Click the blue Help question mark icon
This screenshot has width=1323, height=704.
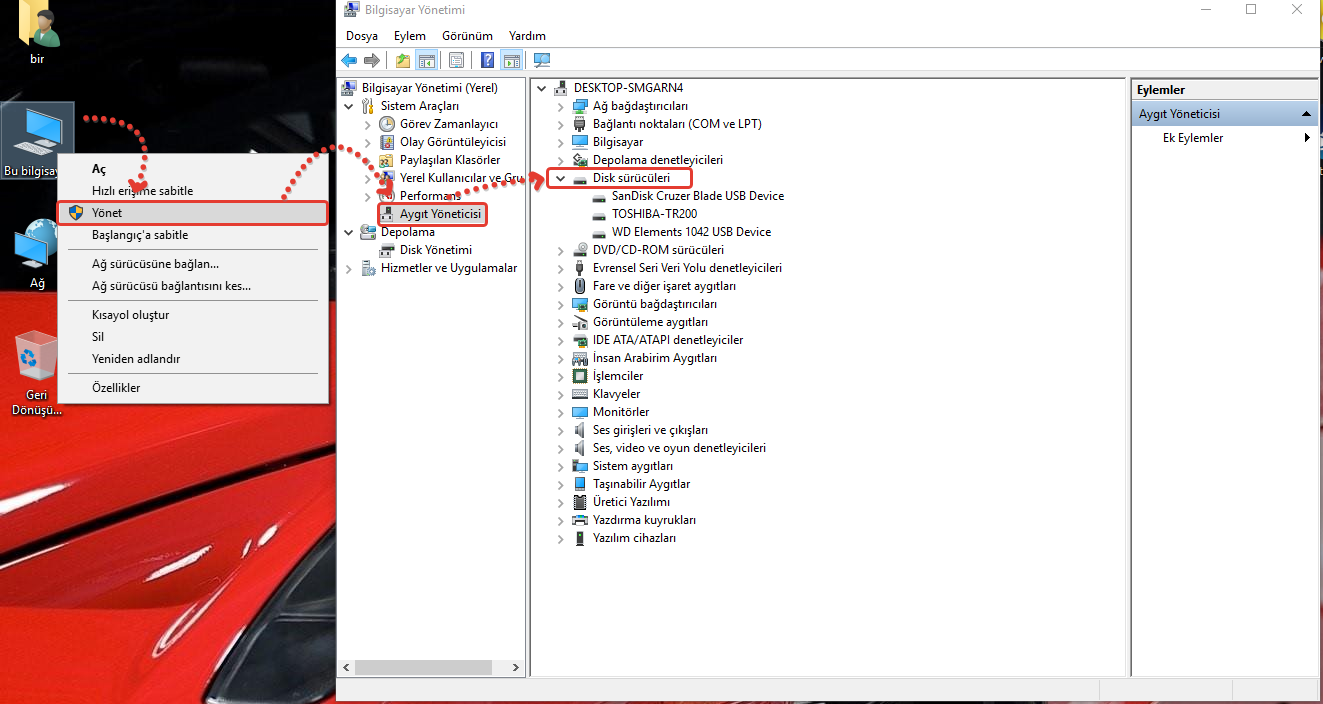[x=487, y=60]
